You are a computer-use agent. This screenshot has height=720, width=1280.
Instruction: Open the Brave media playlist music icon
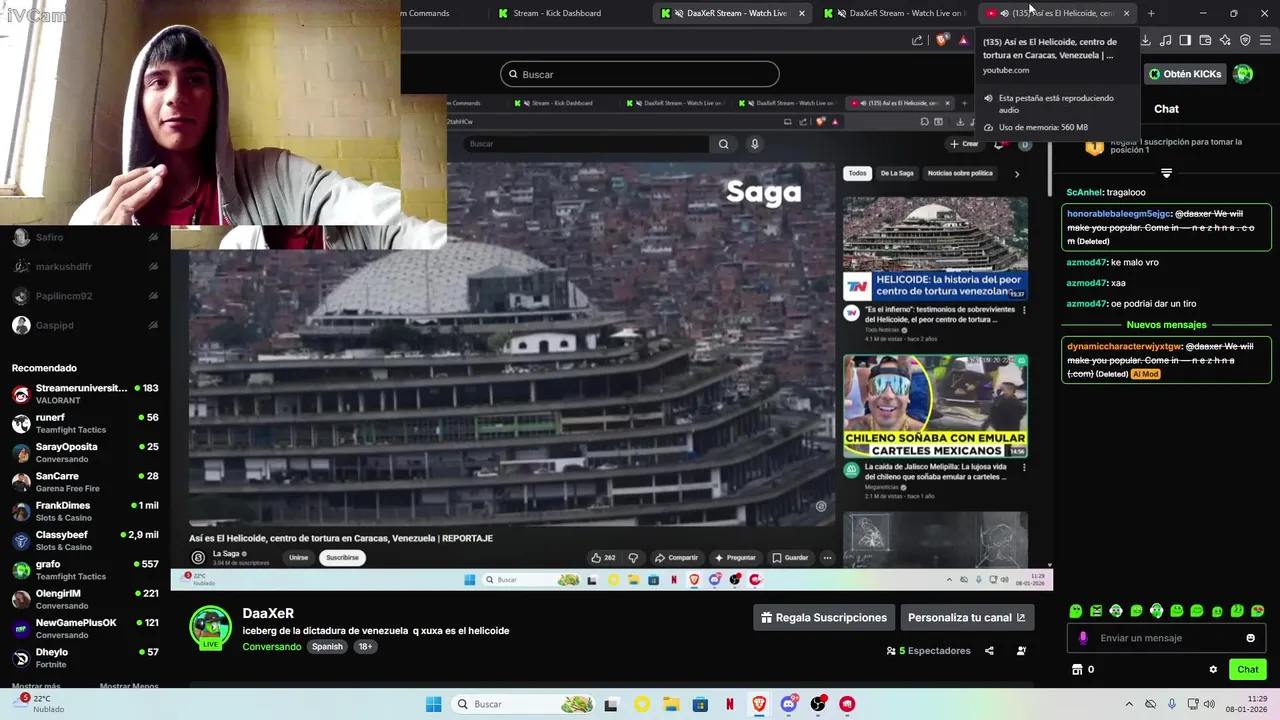click(1166, 40)
